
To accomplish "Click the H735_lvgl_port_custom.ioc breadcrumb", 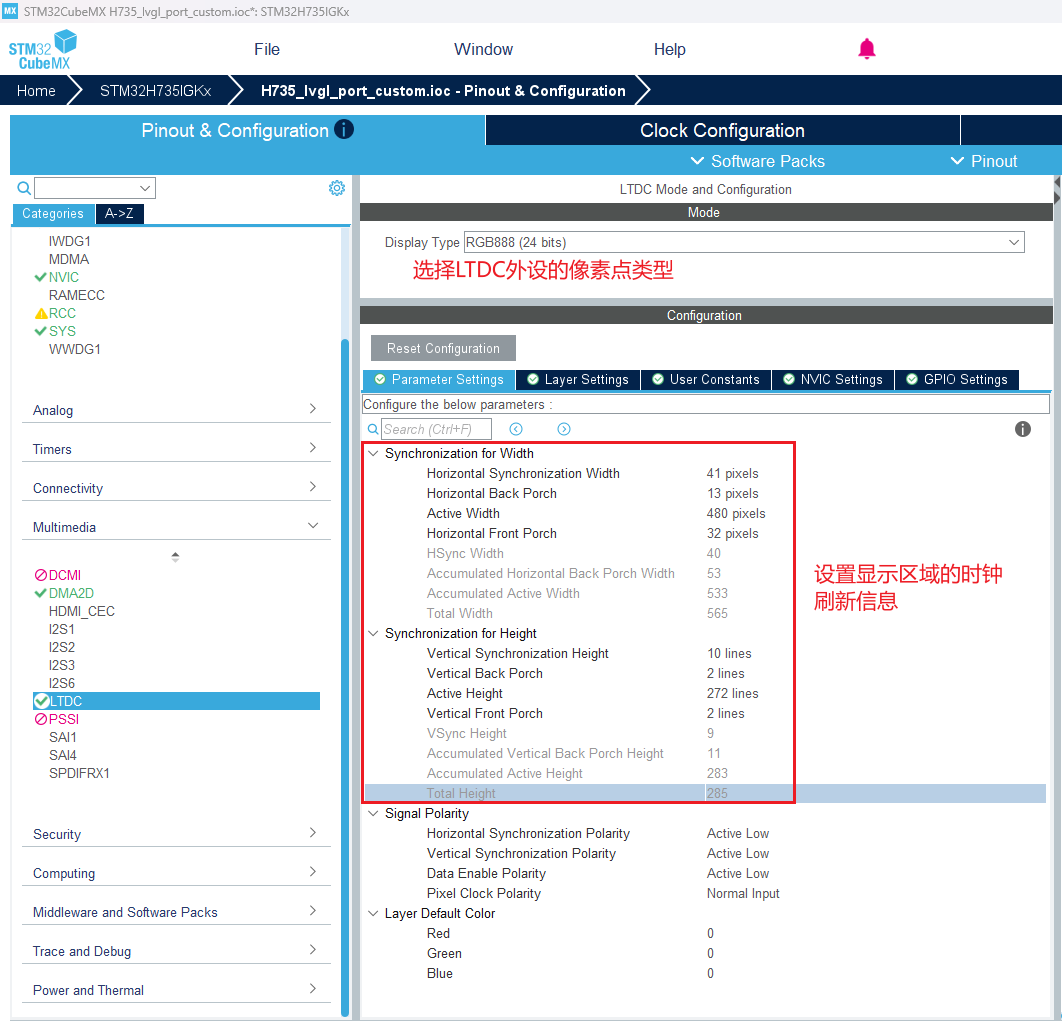I will tap(443, 91).
